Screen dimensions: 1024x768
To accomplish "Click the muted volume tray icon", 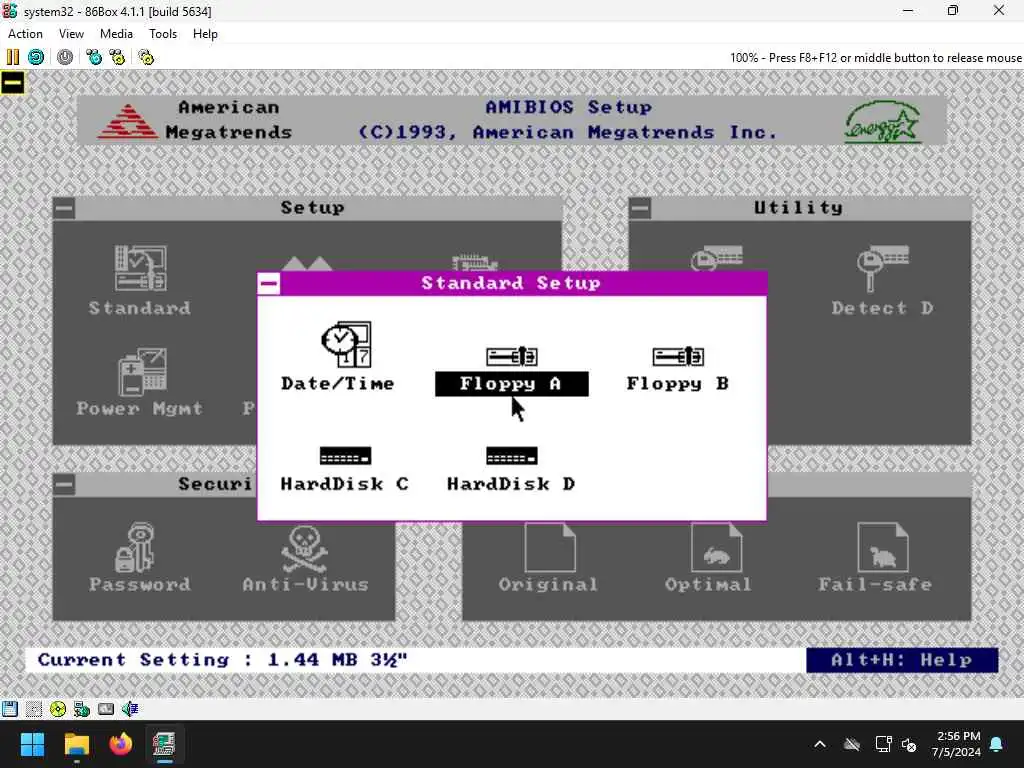I will point(909,744).
